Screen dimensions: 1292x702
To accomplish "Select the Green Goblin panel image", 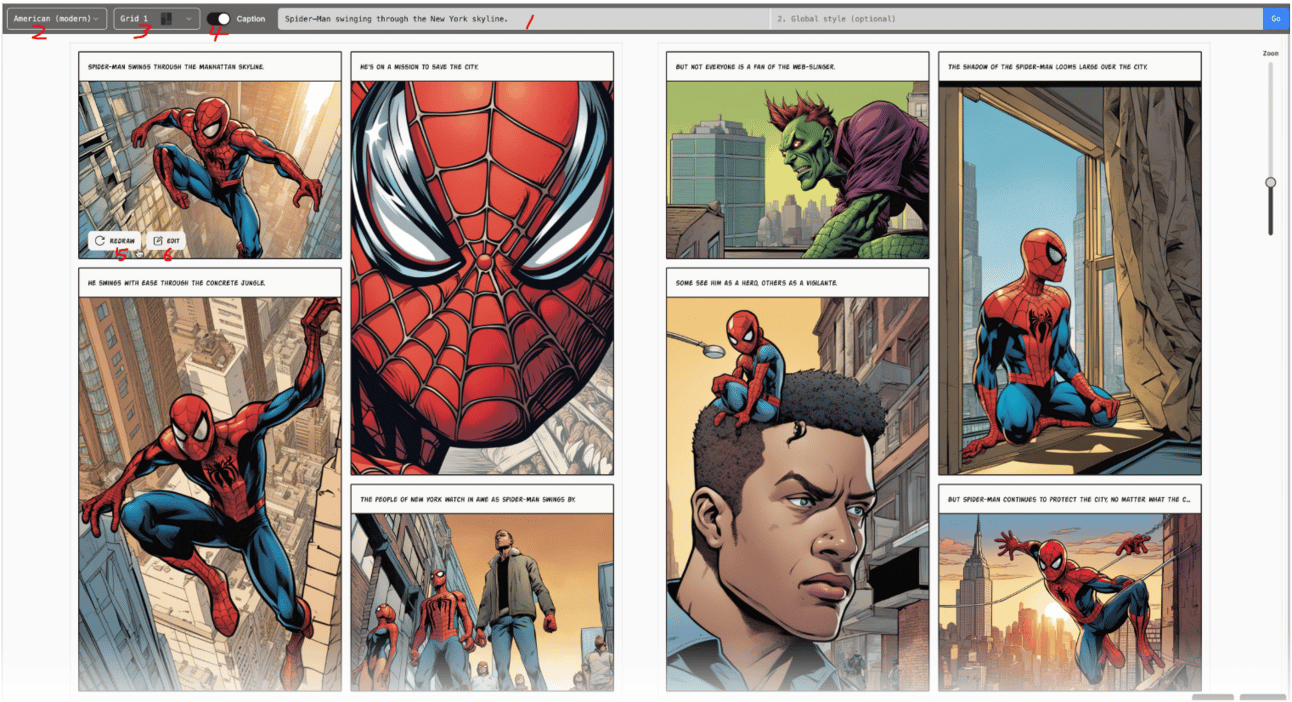I will [797, 170].
